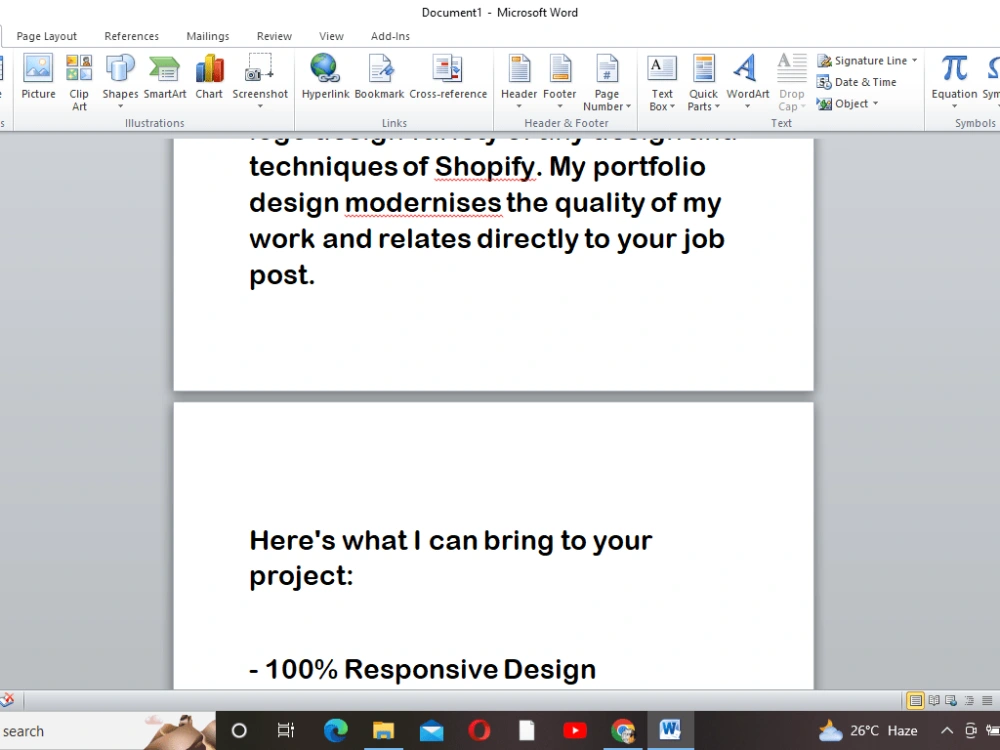Click the proofing status icon in status bar

7,700
